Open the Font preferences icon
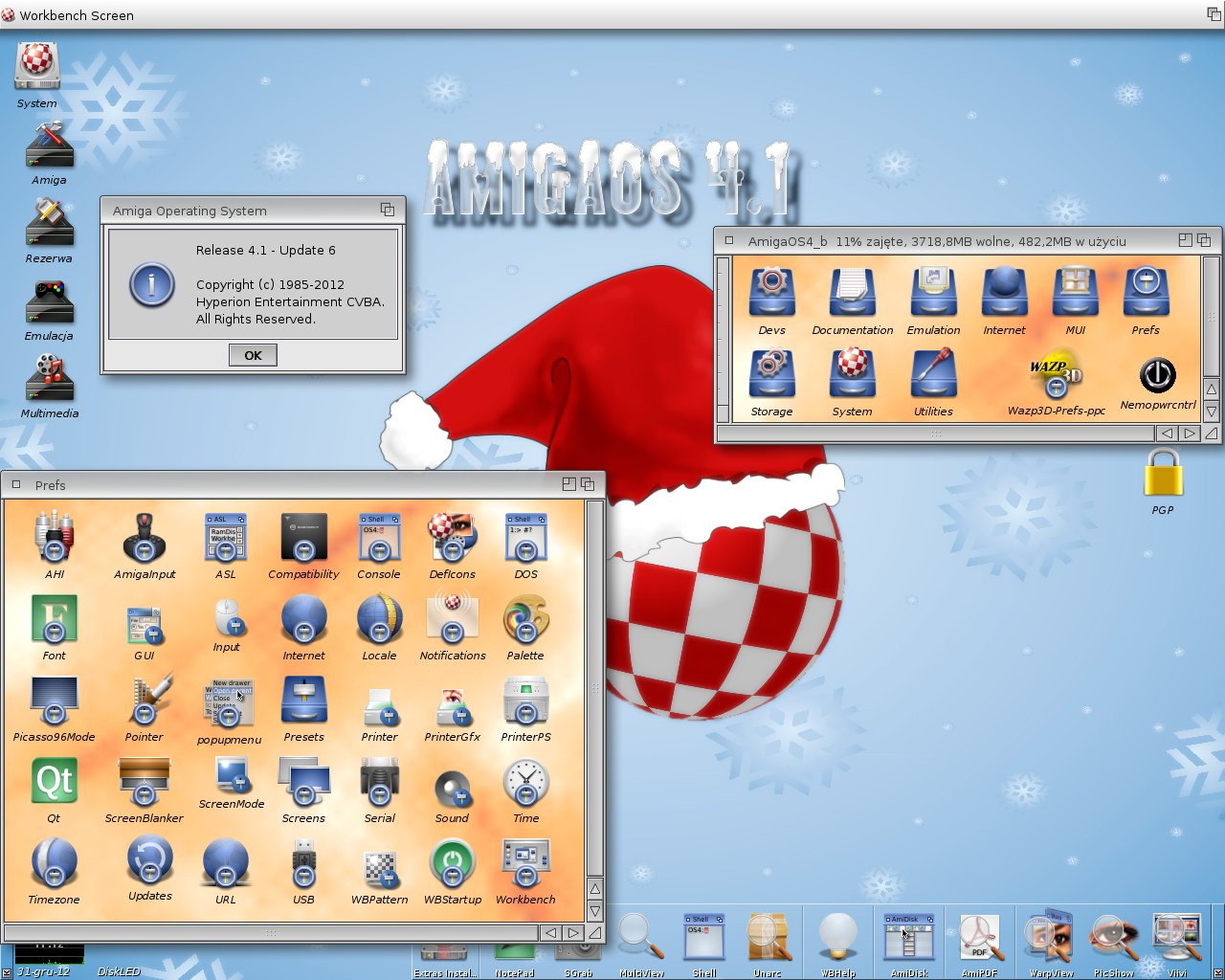Screen dimensions: 1225x980 click(x=54, y=618)
